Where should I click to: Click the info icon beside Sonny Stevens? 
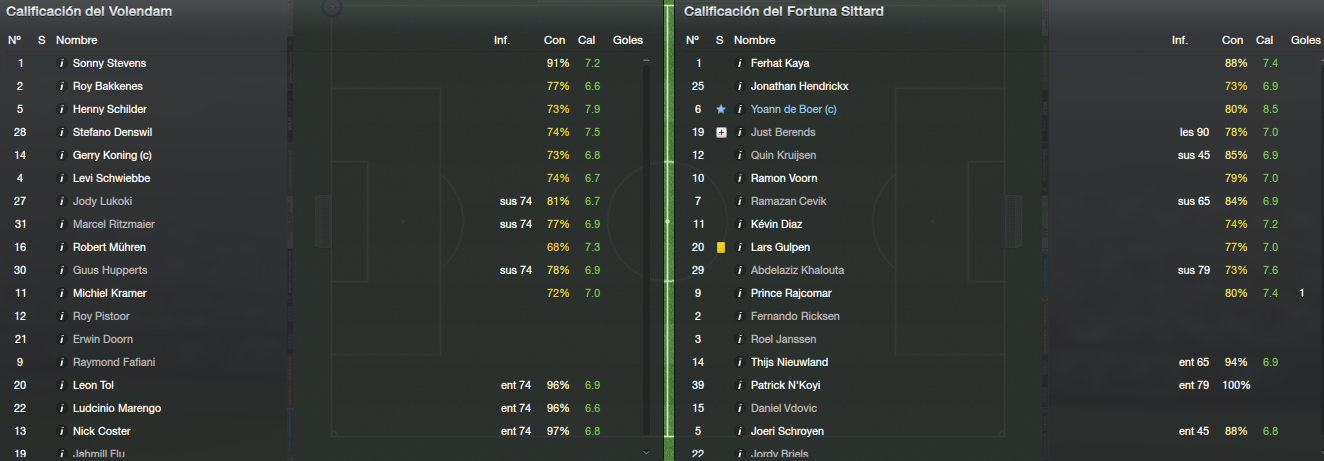coord(61,64)
